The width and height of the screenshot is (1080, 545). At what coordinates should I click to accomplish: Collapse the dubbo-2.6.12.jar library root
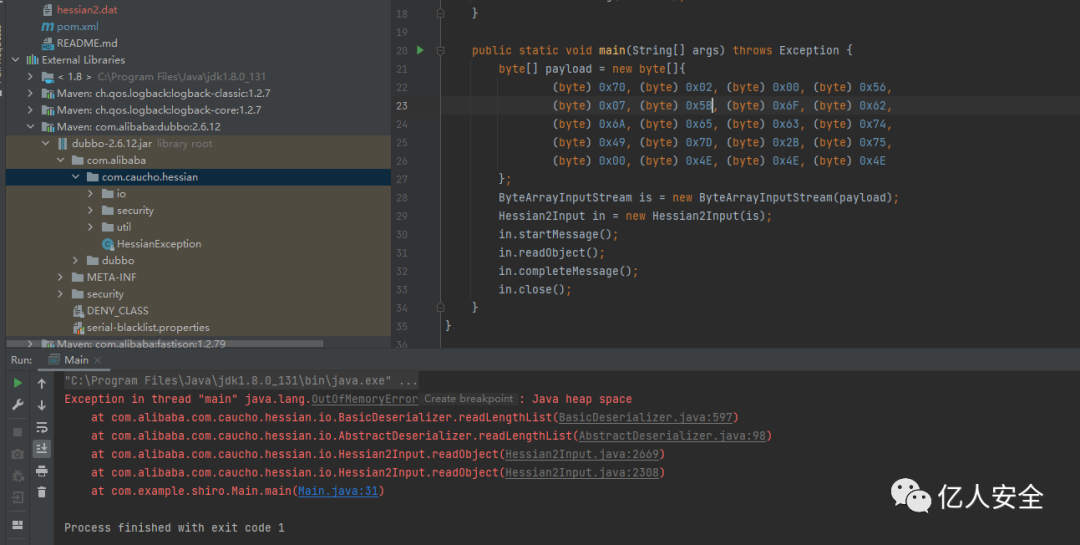(x=45, y=143)
